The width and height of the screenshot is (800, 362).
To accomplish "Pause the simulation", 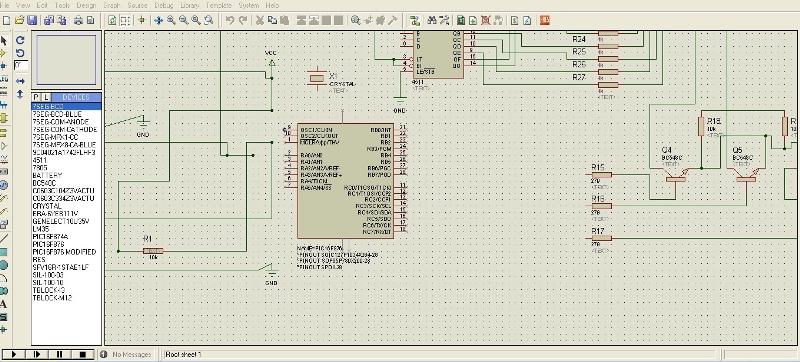I will pyautogui.click(x=60, y=354).
